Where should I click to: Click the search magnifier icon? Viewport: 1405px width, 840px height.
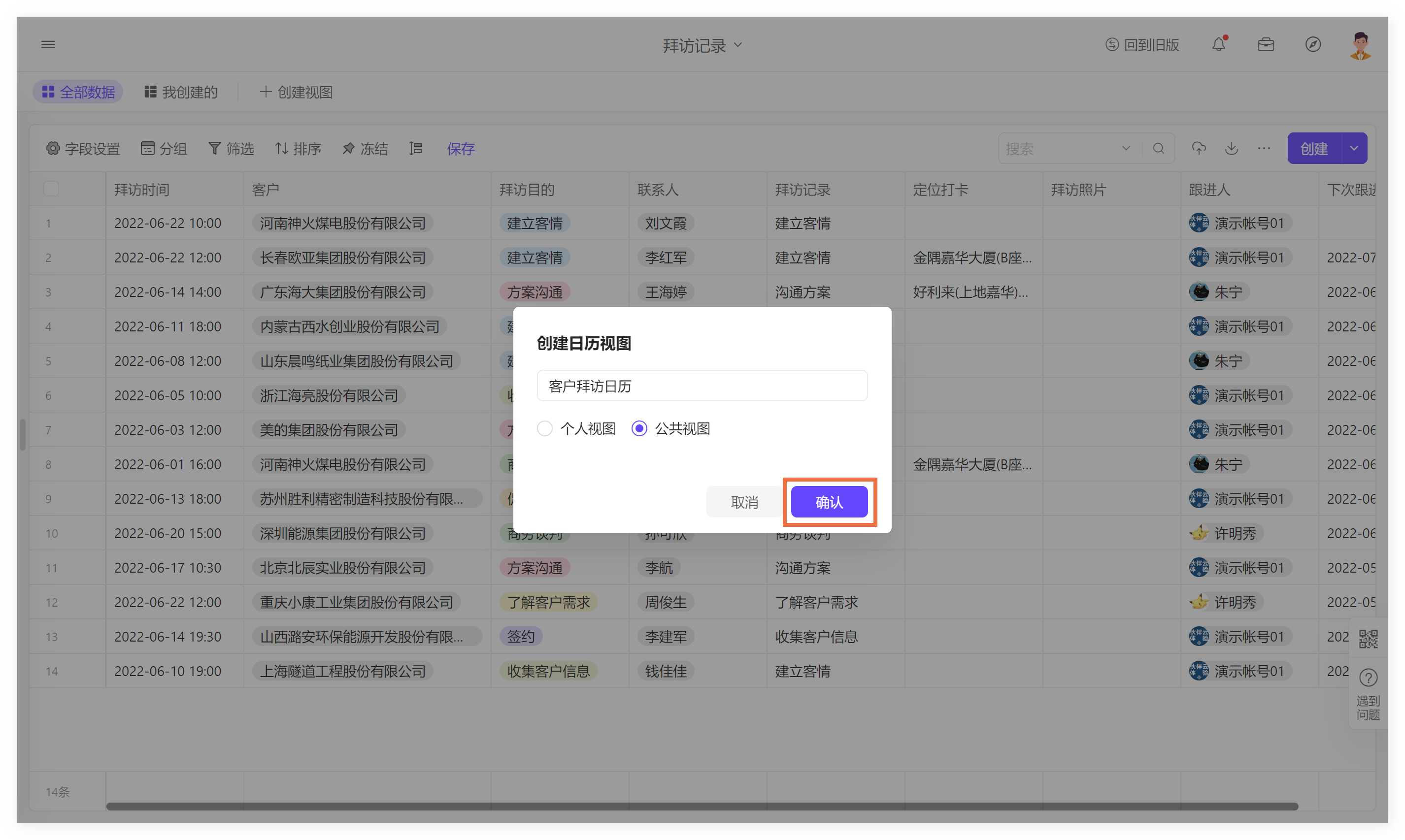tap(1158, 148)
